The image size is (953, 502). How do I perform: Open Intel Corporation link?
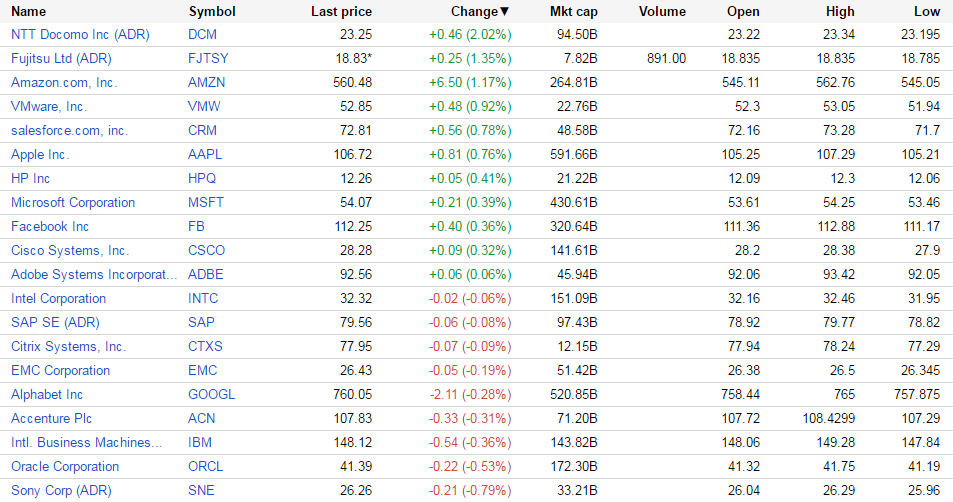pyautogui.click(x=58, y=298)
